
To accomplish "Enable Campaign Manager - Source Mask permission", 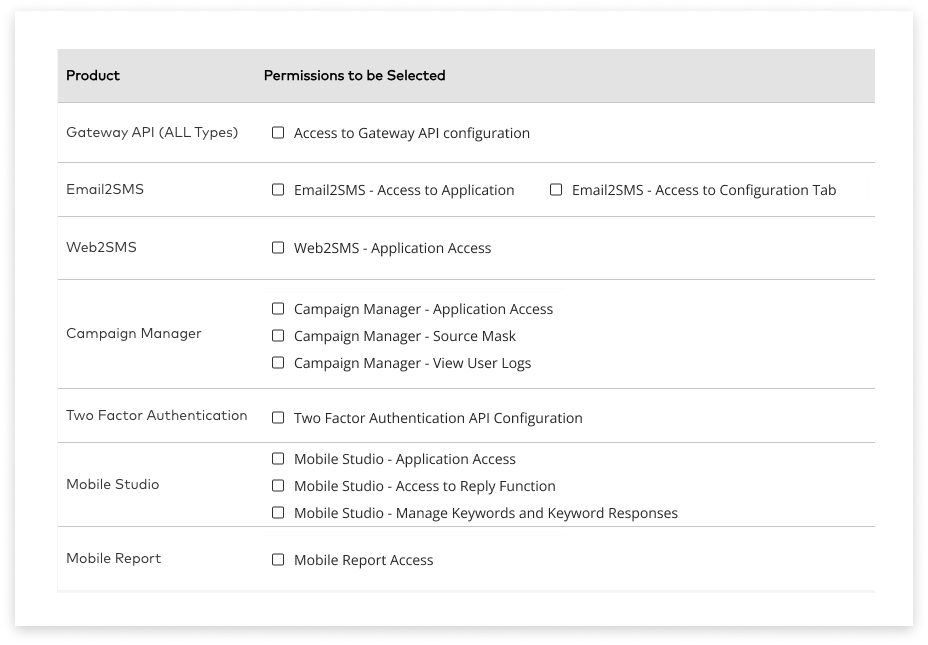I will tap(278, 336).
